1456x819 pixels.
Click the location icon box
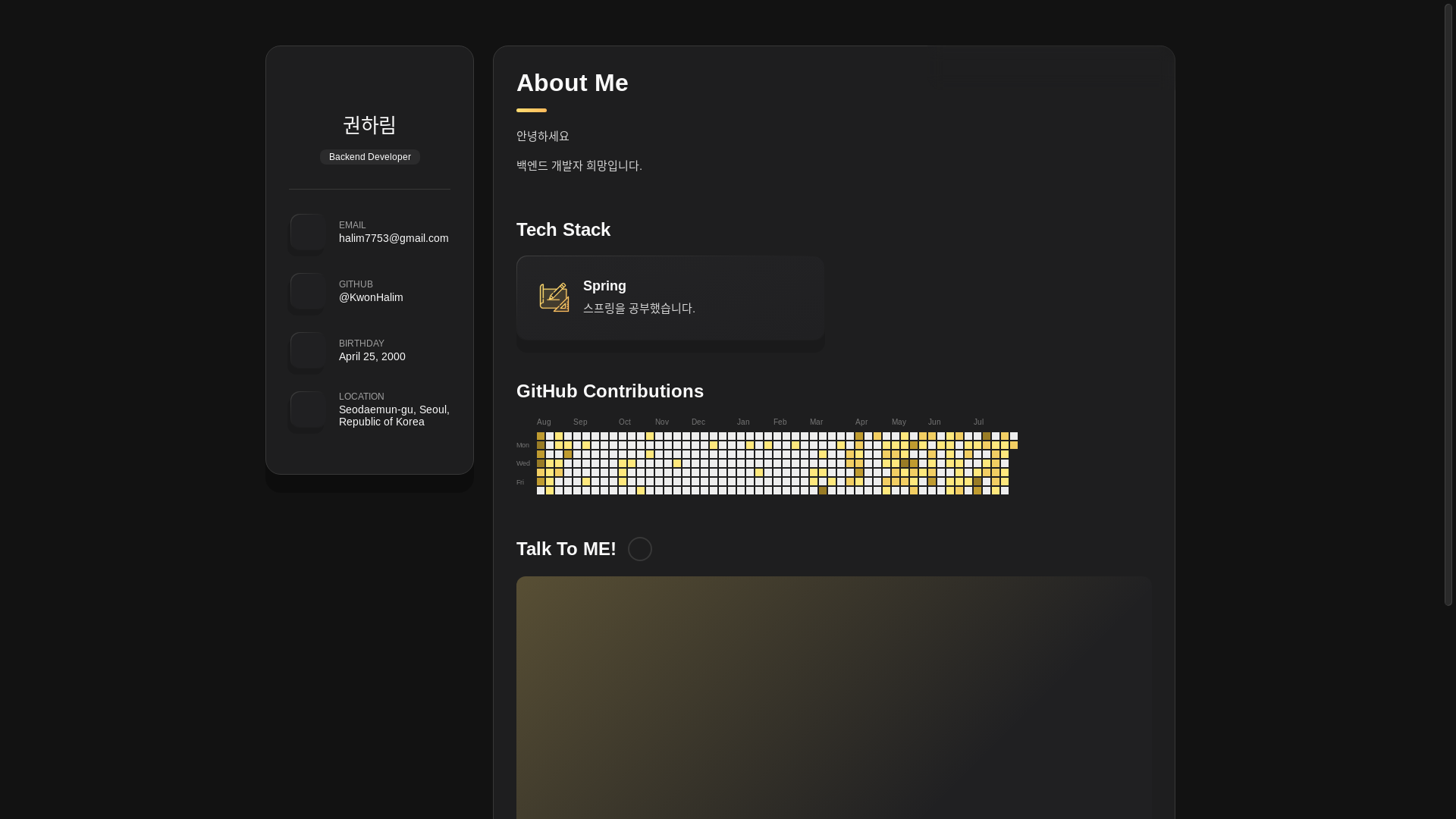(x=308, y=409)
